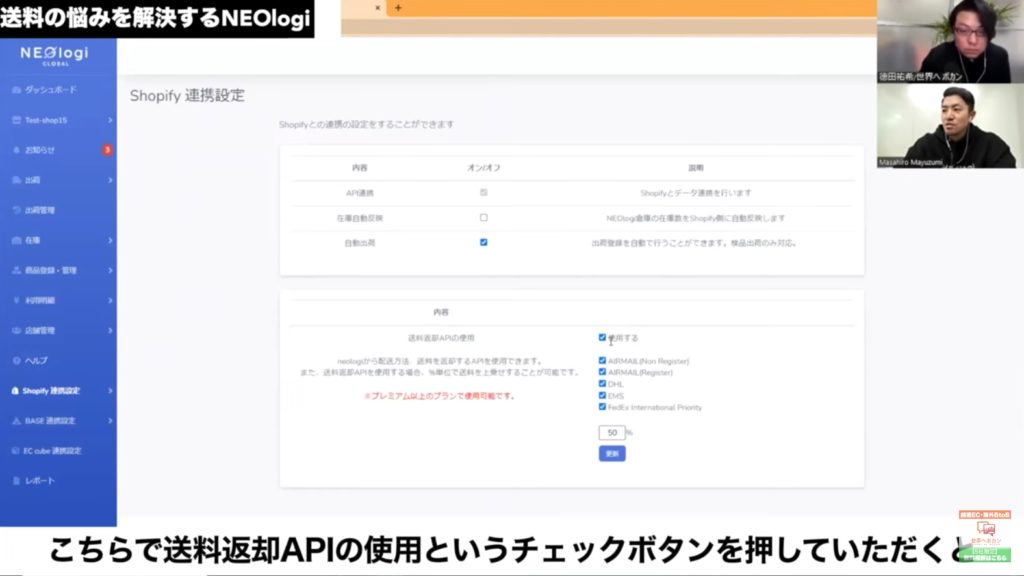Click the 出荷 truck icon

click(x=16, y=180)
